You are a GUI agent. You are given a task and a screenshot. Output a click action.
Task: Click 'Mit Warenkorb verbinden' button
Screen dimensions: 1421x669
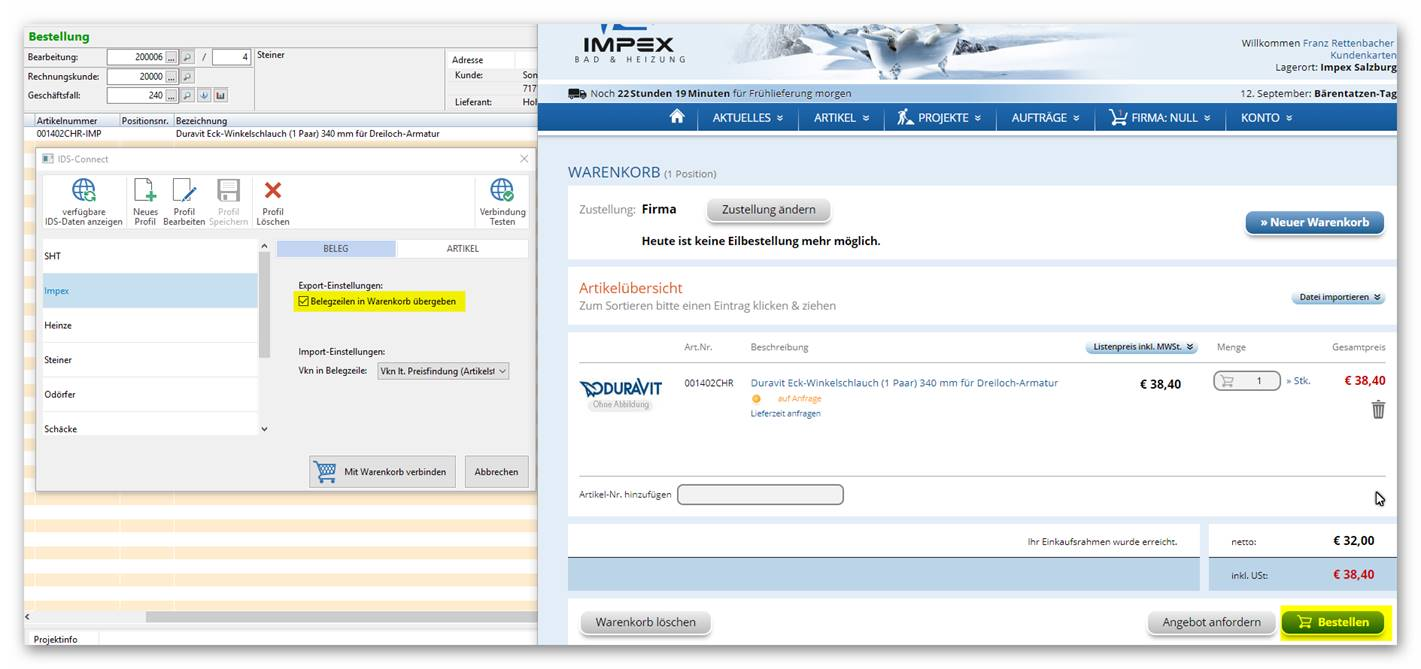tap(383, 472)
